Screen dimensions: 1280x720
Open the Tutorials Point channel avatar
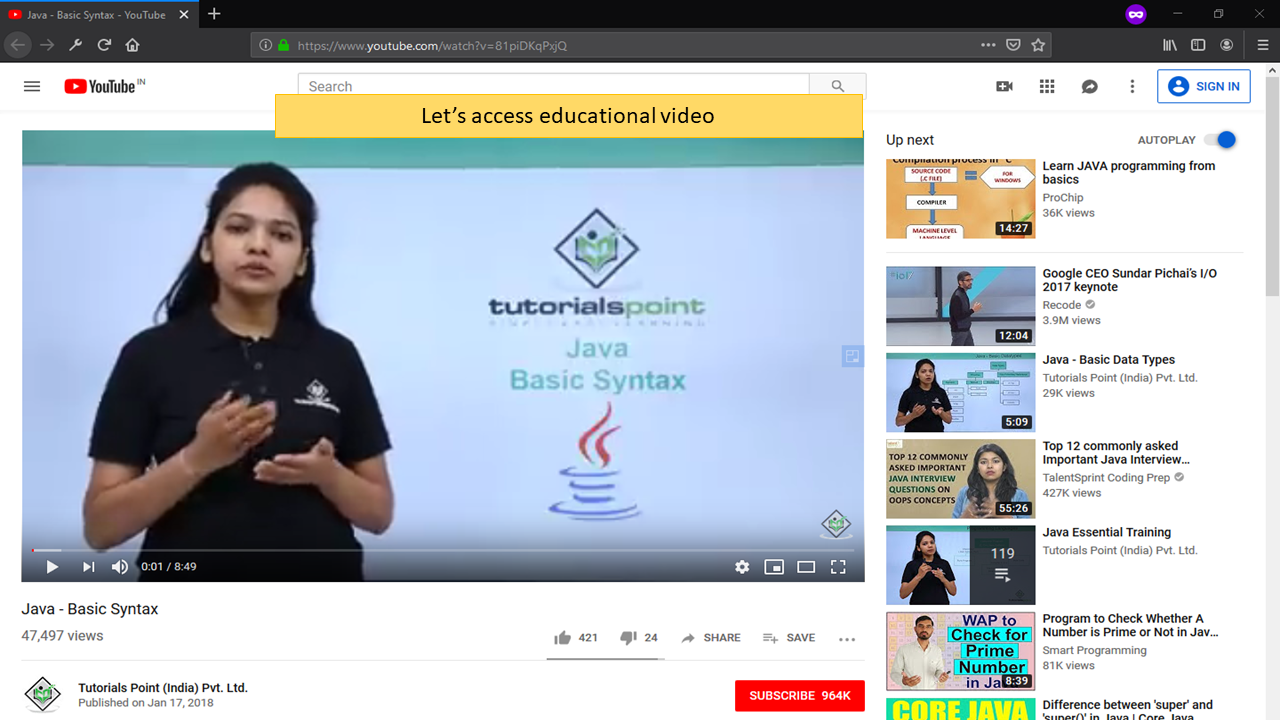[x=42, y=695]
